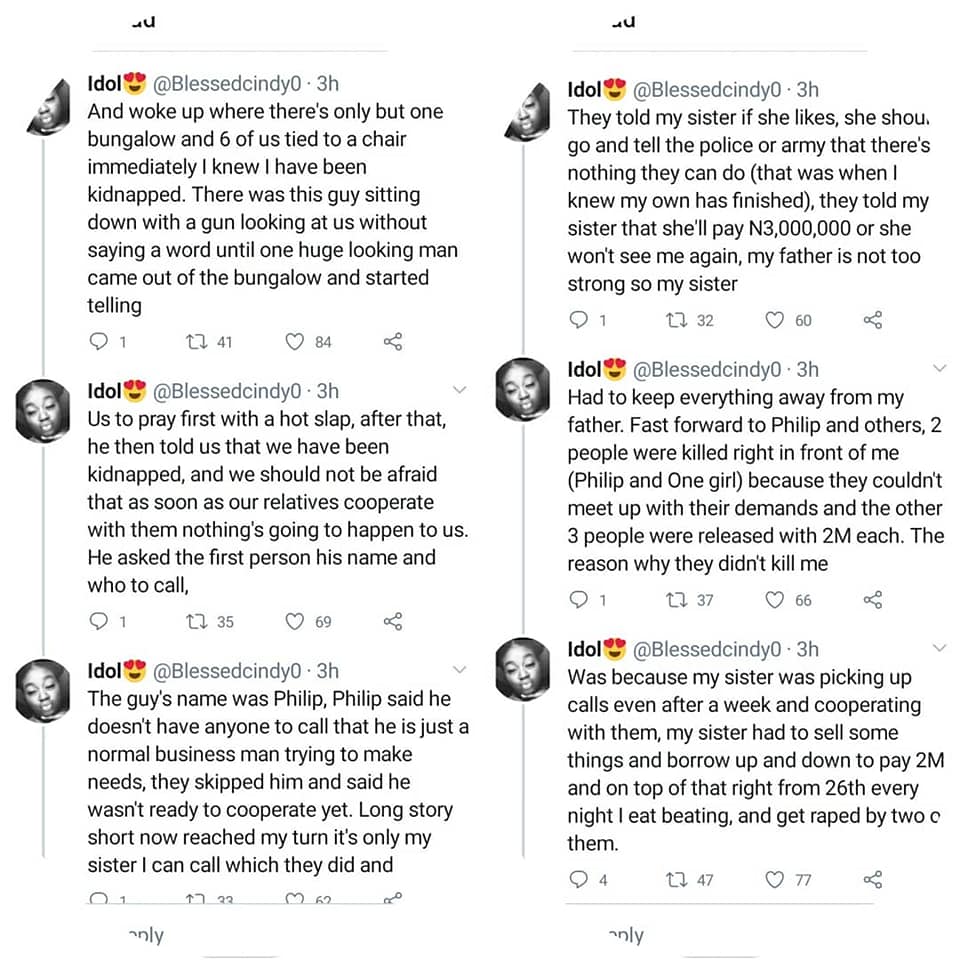Like the last tweet with 77 likes
Image resolution: width=960 pixels, height=960 pixels.
pos(774,880)
